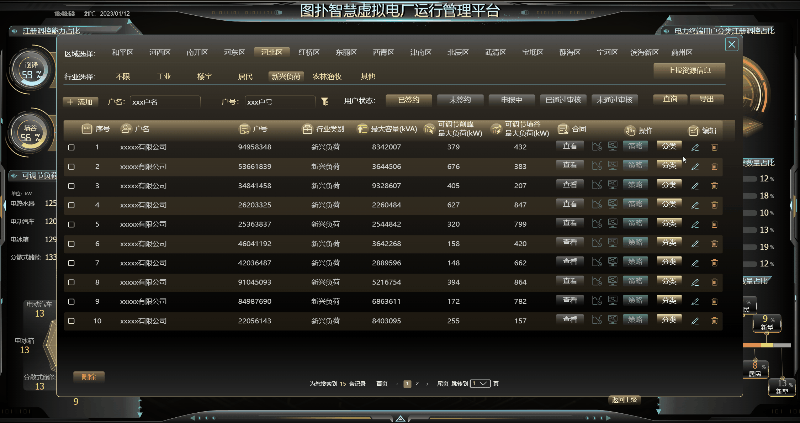Tick the checkbox for row 6 (46041192)
Image resolution: width=800 pixels, height=423 pixels.
pyautogui.click(x=71, y=244)
